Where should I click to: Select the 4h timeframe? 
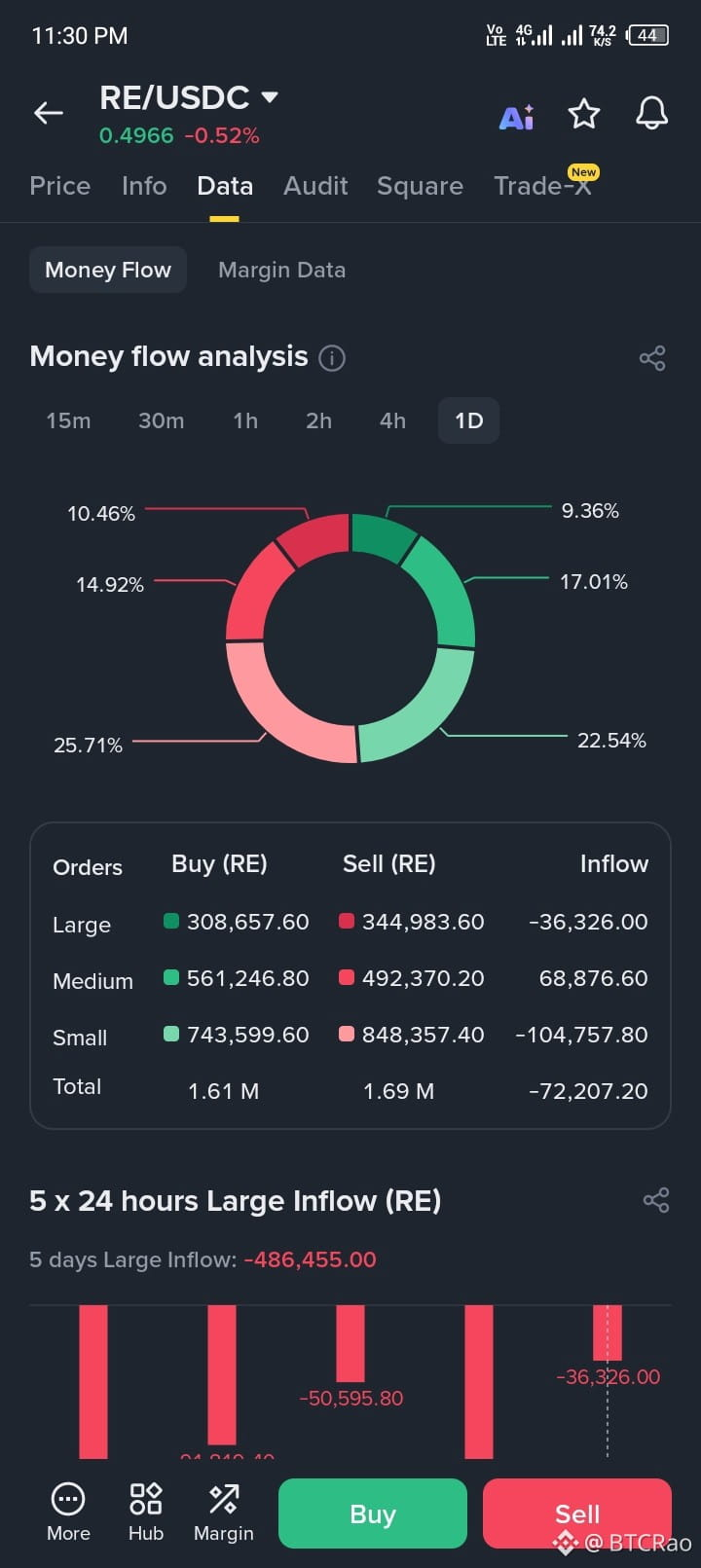click(392, 420)
